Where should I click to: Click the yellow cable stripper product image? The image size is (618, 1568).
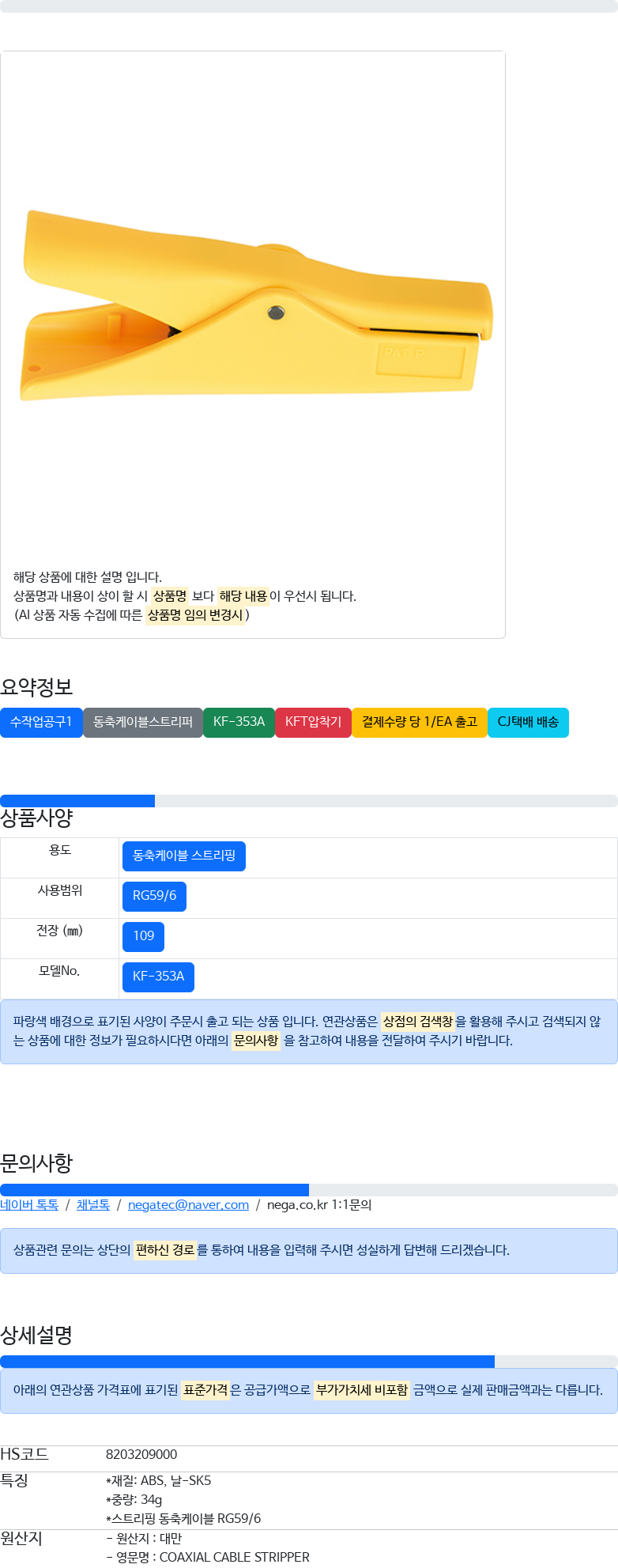(x=256, y=304)
